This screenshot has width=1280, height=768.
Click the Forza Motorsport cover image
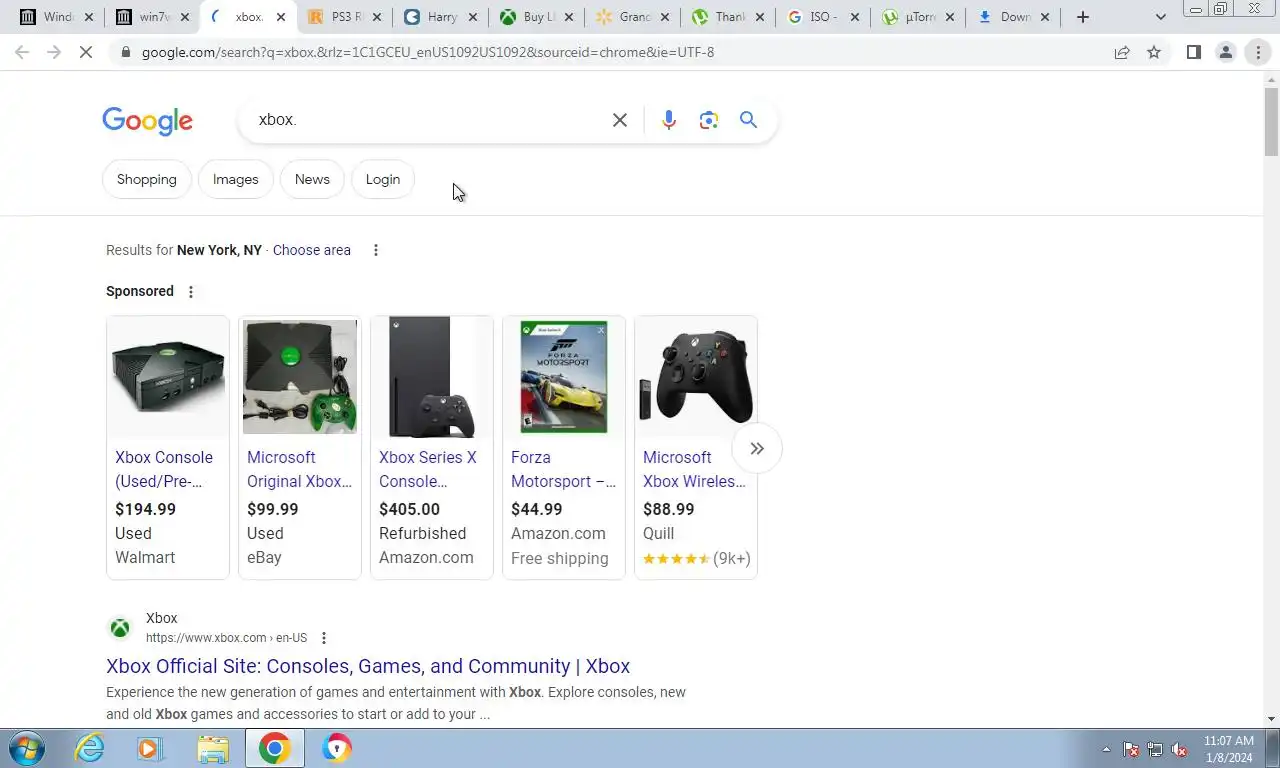pyautogui.click(x=564, y=377)
